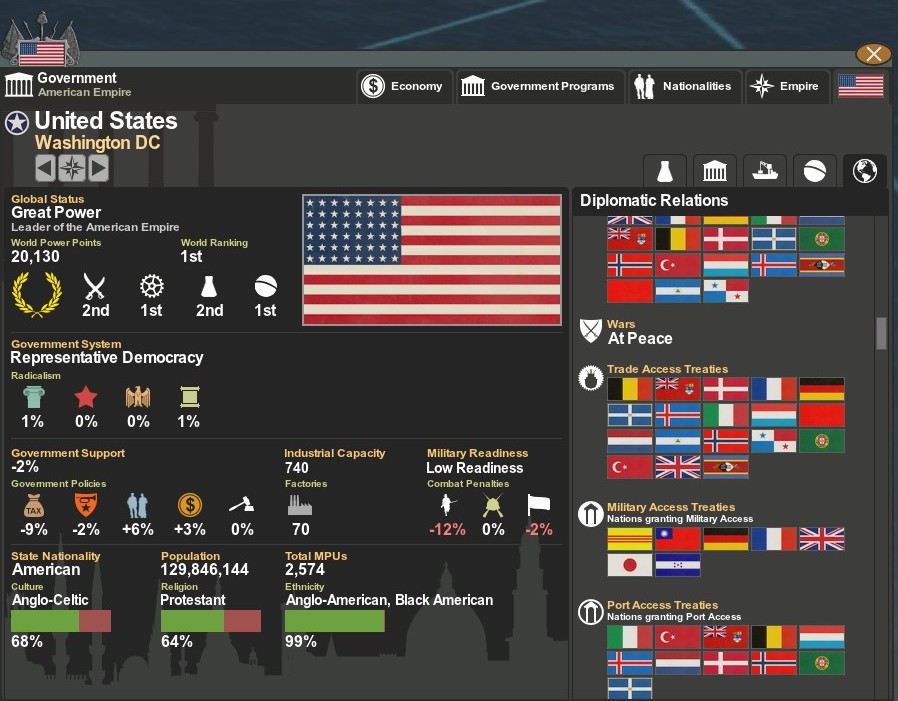Open the globe diplomatic relations panel
This screenshot has height=701, width=898.
[x=864, y=170]
